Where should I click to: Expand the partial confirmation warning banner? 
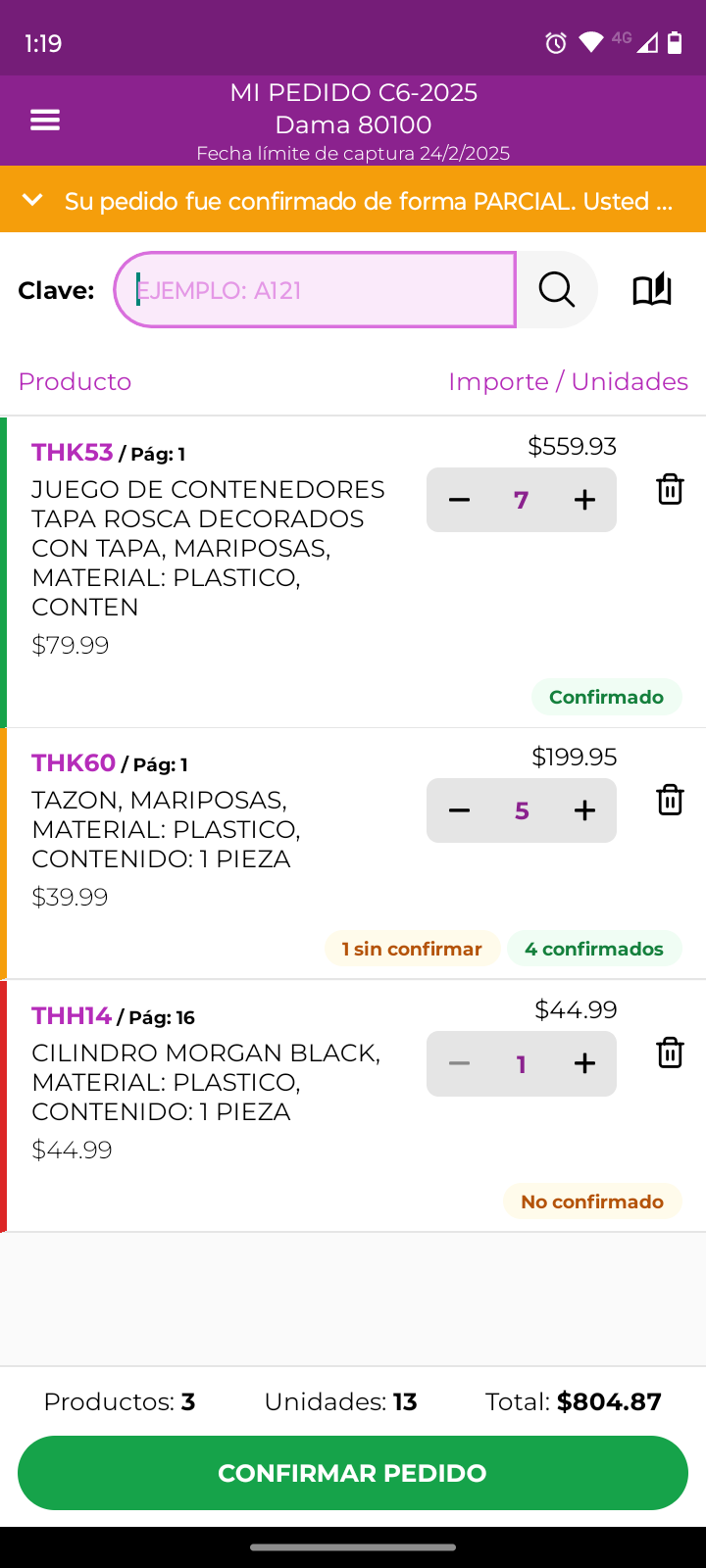pos(33,200)
